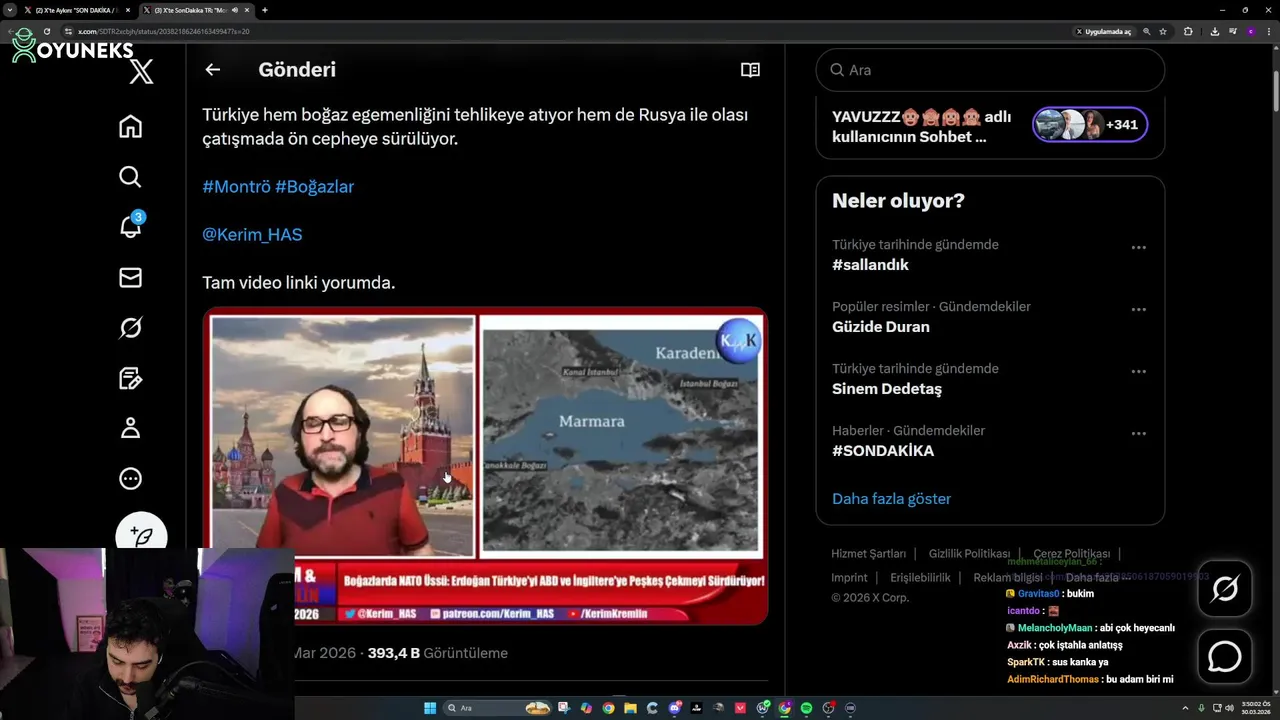Open a new browser tab with plus

[264, 10]
